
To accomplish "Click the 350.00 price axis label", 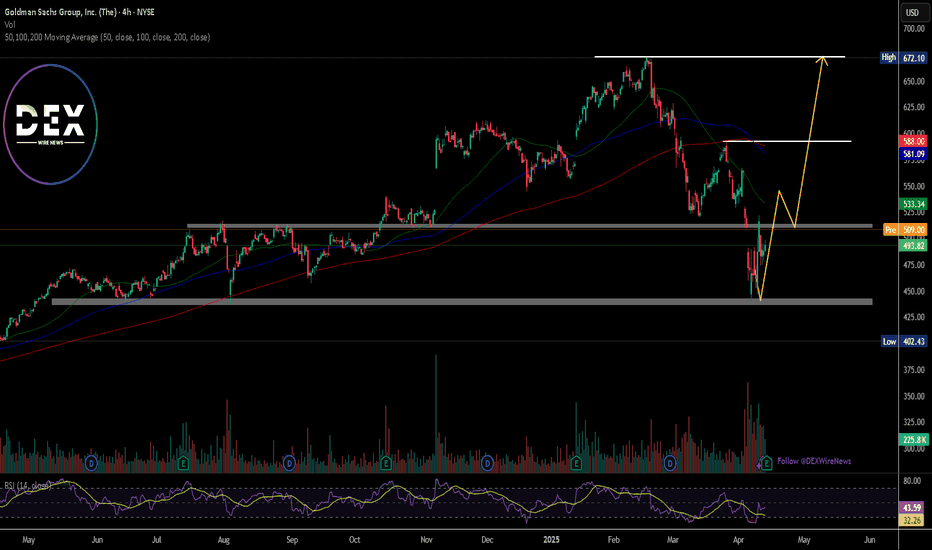I will (914, 396).
